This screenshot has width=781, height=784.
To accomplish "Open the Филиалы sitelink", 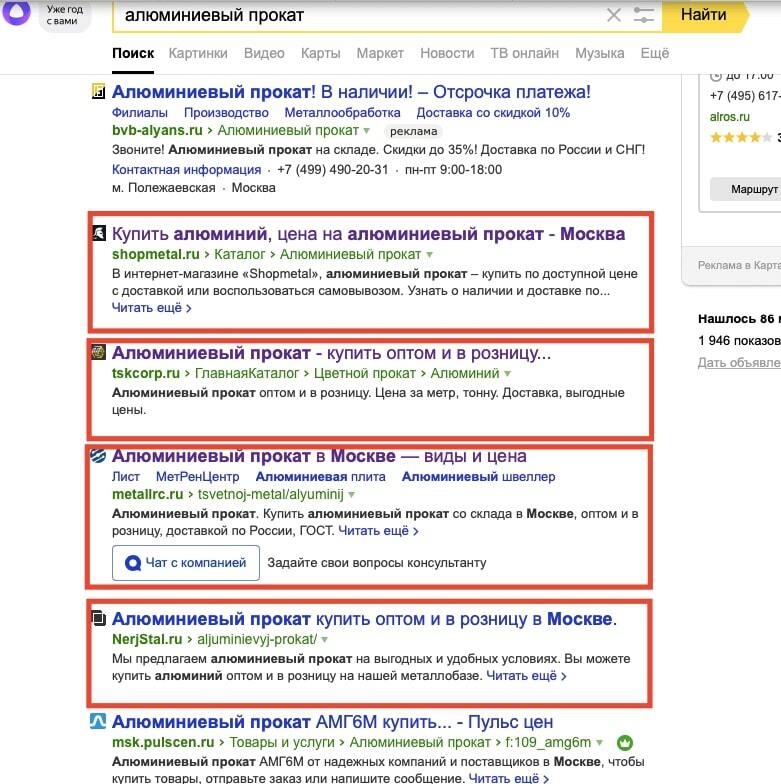I will tap(140, 112).
